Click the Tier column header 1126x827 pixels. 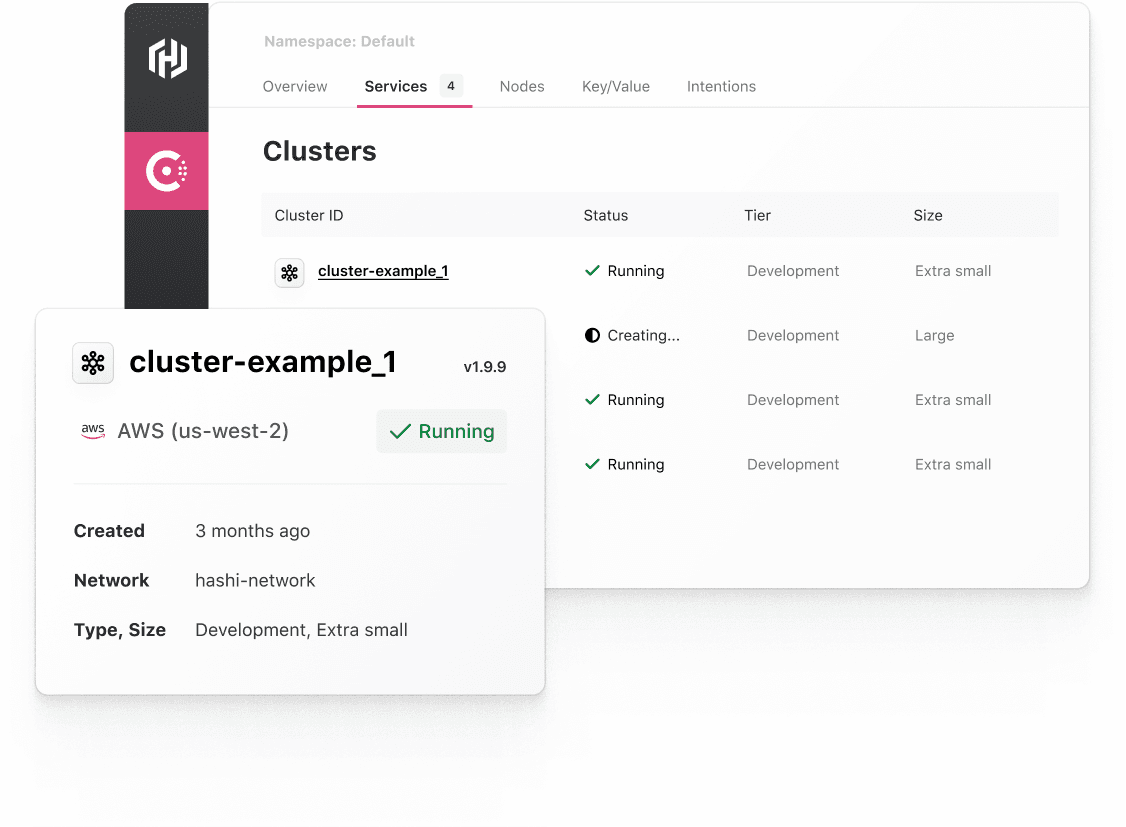tap(758, 215)
